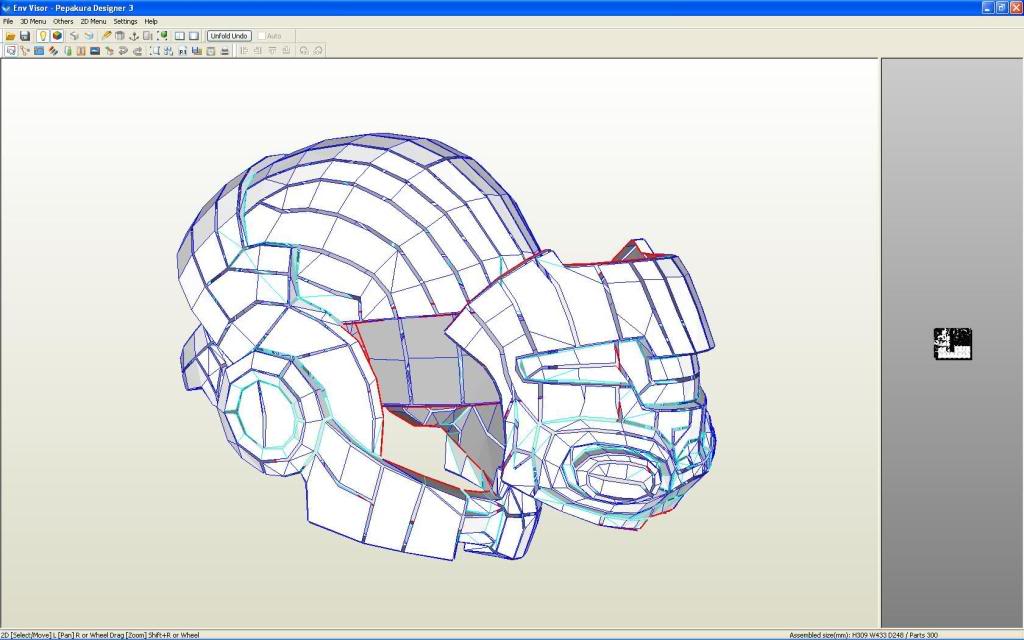Select the scissors join/disjoin faces tool

point(25,50)
